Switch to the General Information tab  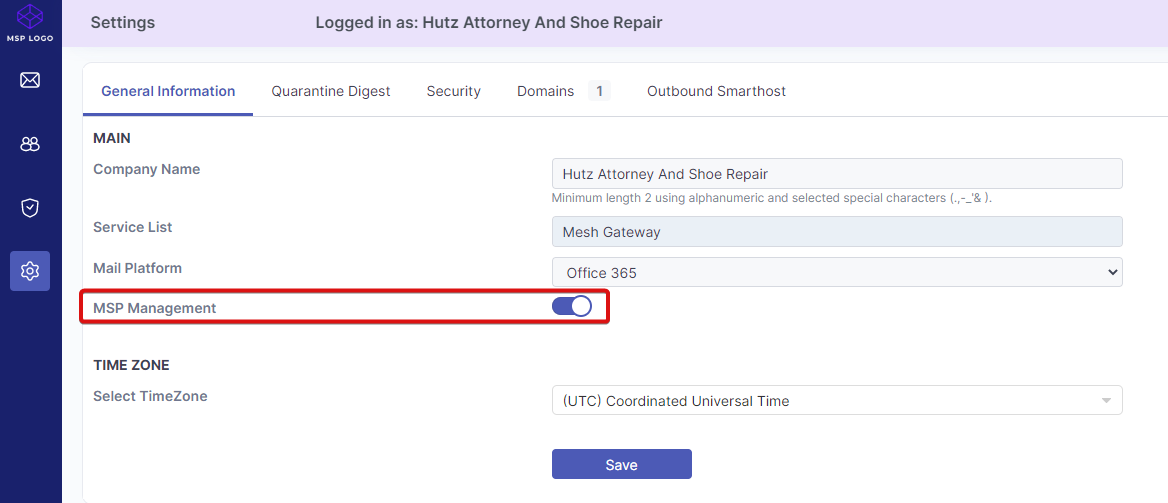(x=168, y=91)
